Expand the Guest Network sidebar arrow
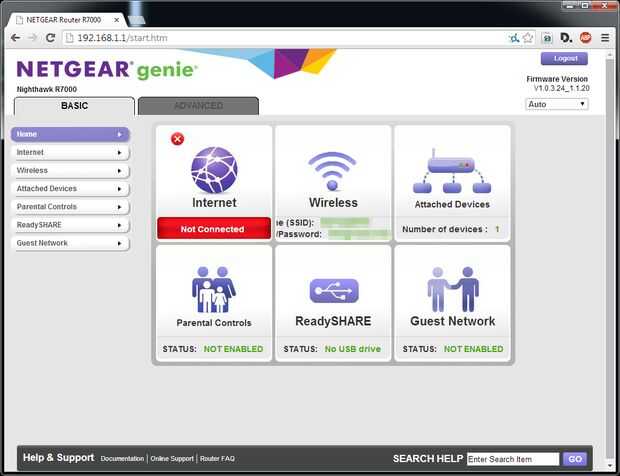The height and width of the screenshot is (476, 620). [119, 244]
